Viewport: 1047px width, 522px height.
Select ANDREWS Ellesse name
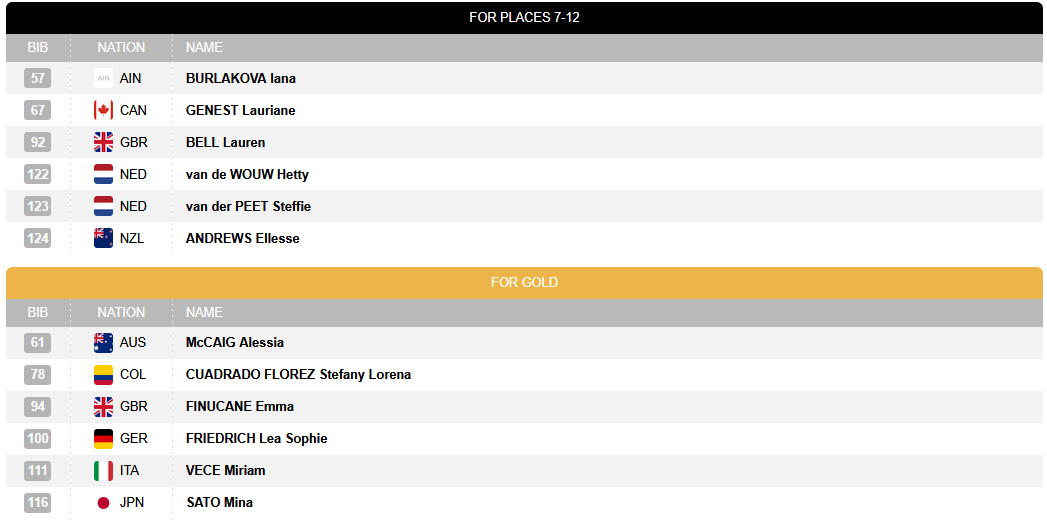[x=242, y=238]
